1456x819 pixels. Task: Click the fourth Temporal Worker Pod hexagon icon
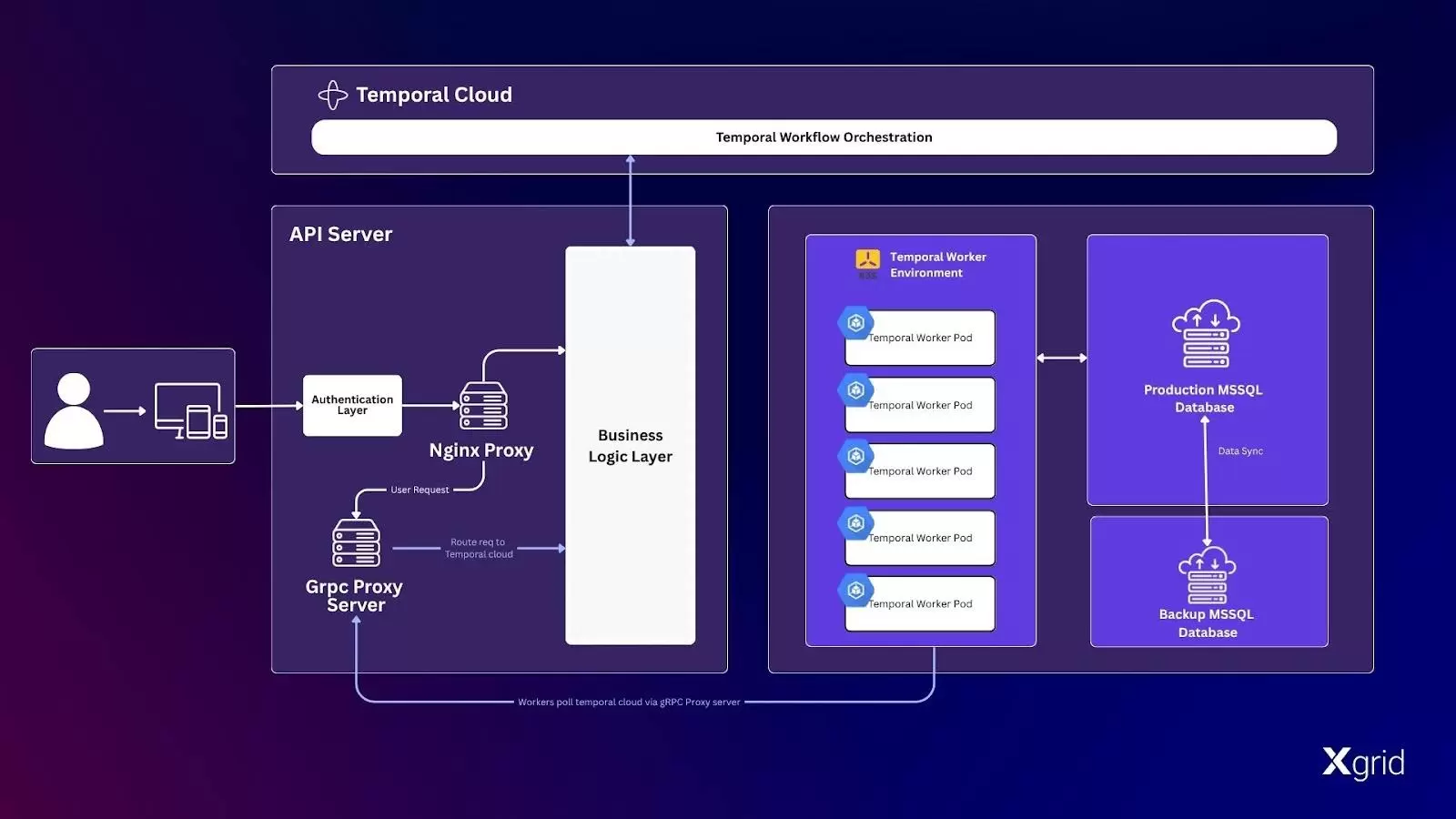pos(855,523)
